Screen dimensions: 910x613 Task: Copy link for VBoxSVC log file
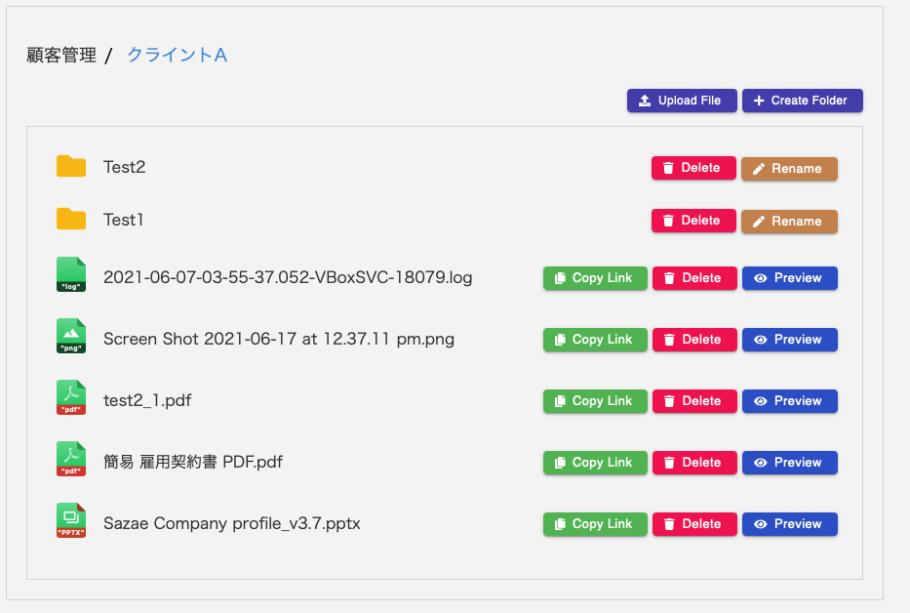pyautogui.click(x=594, y=278)
